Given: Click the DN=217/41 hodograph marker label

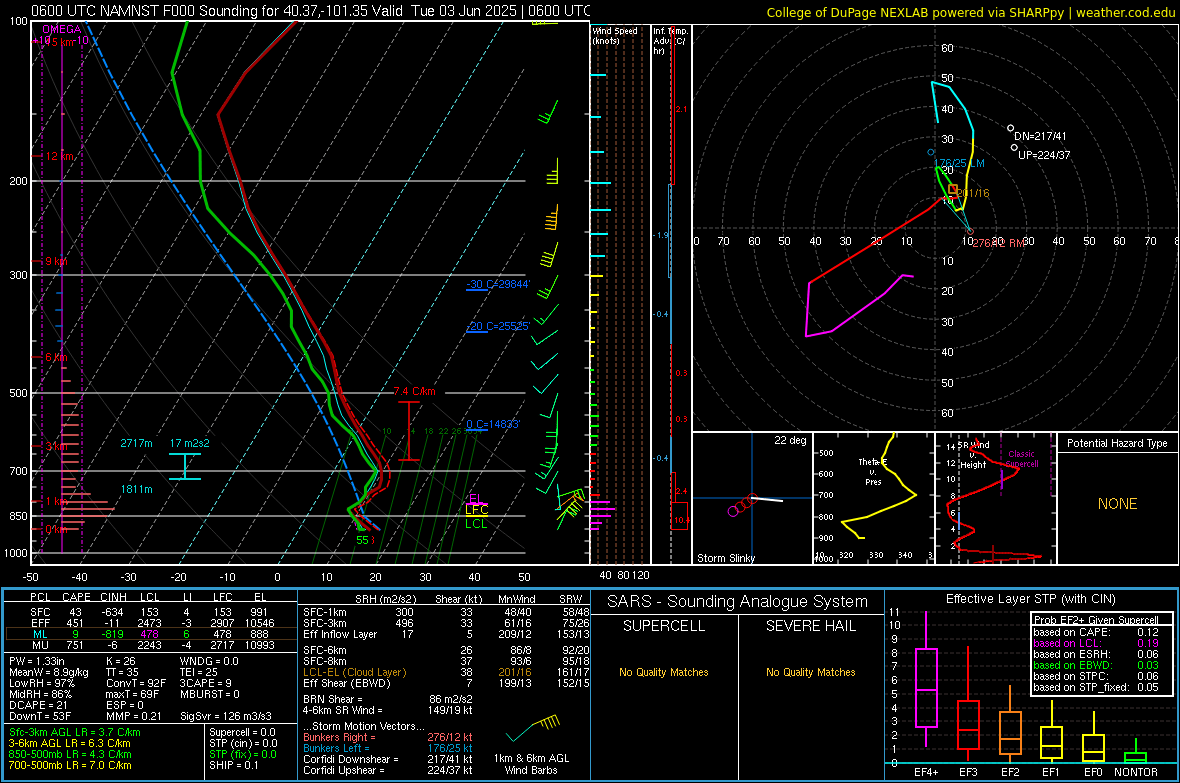Looking at the screenshot, I should coord(1040,136).
